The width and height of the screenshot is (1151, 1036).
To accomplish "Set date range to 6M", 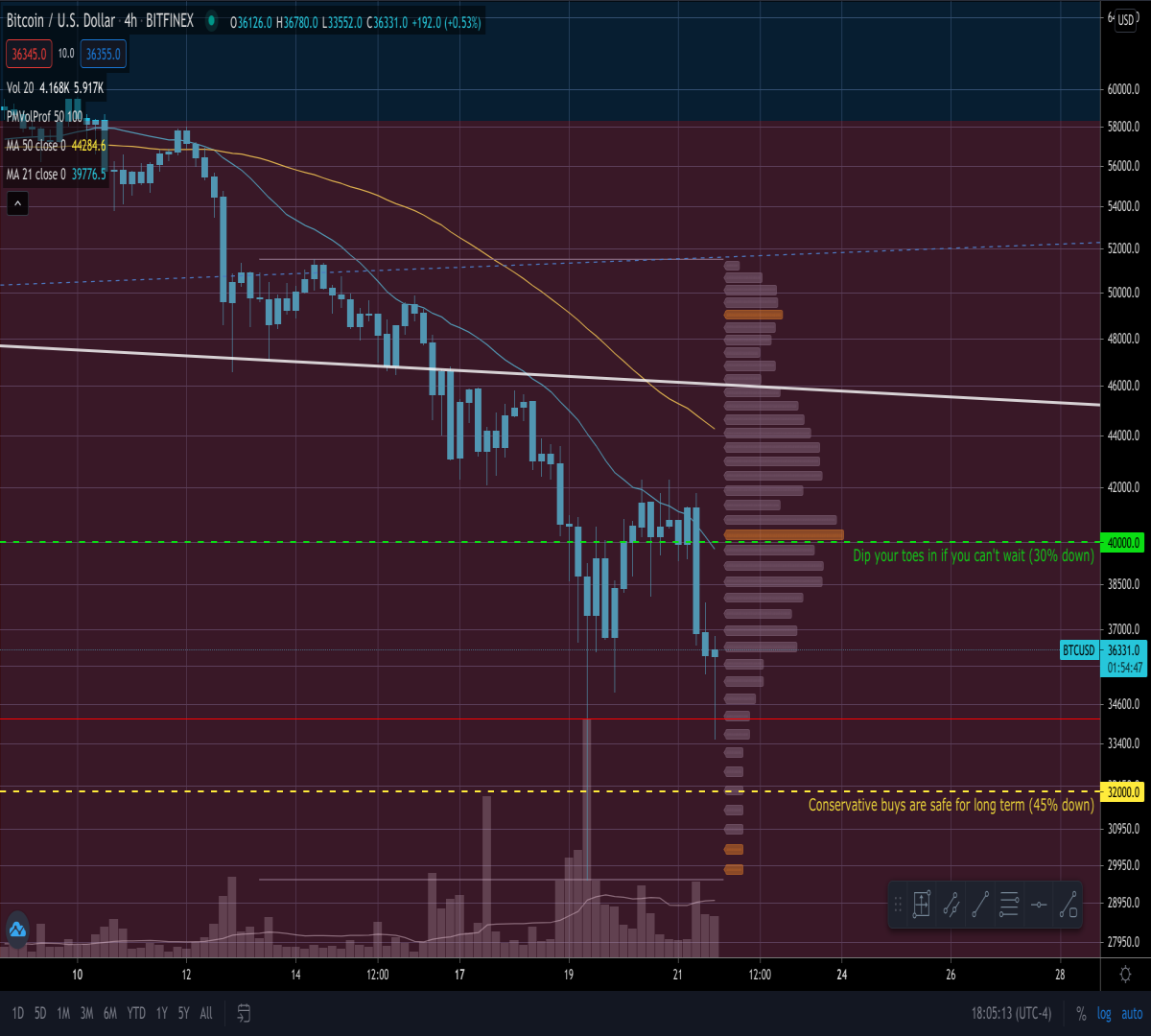I will (110, 1013).
